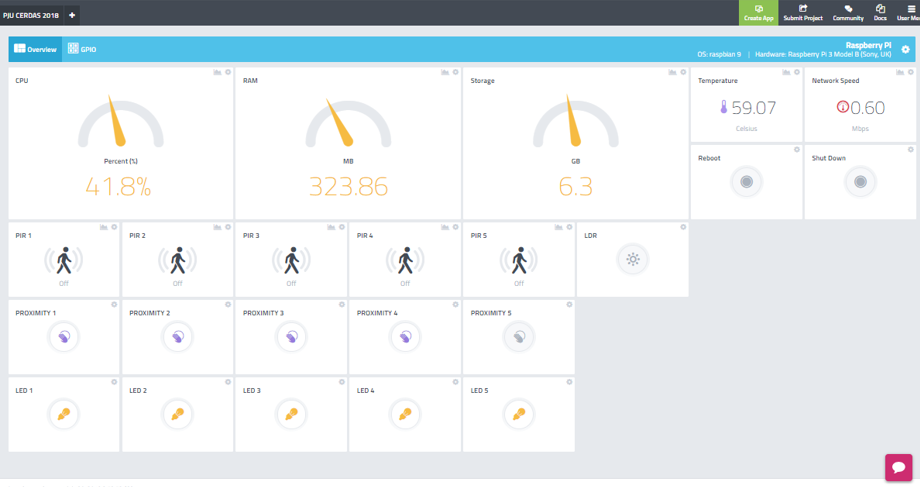Click the LDR sensor light icon

632,260
